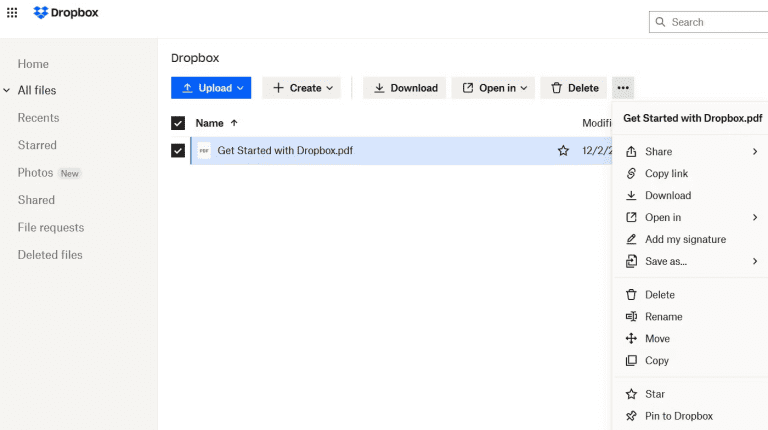
Task: Open File requests in sidebar
Action: 51,227
